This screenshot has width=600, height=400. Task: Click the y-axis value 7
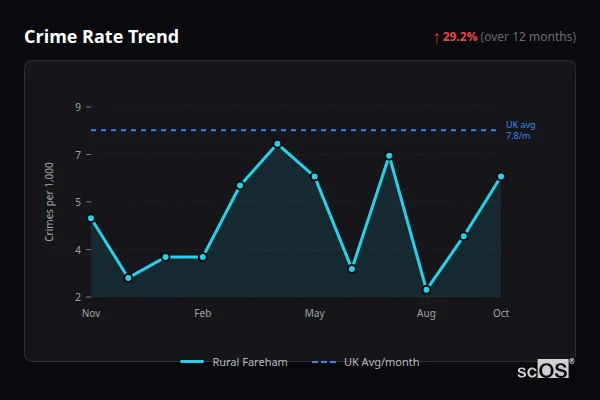(78, 155)
